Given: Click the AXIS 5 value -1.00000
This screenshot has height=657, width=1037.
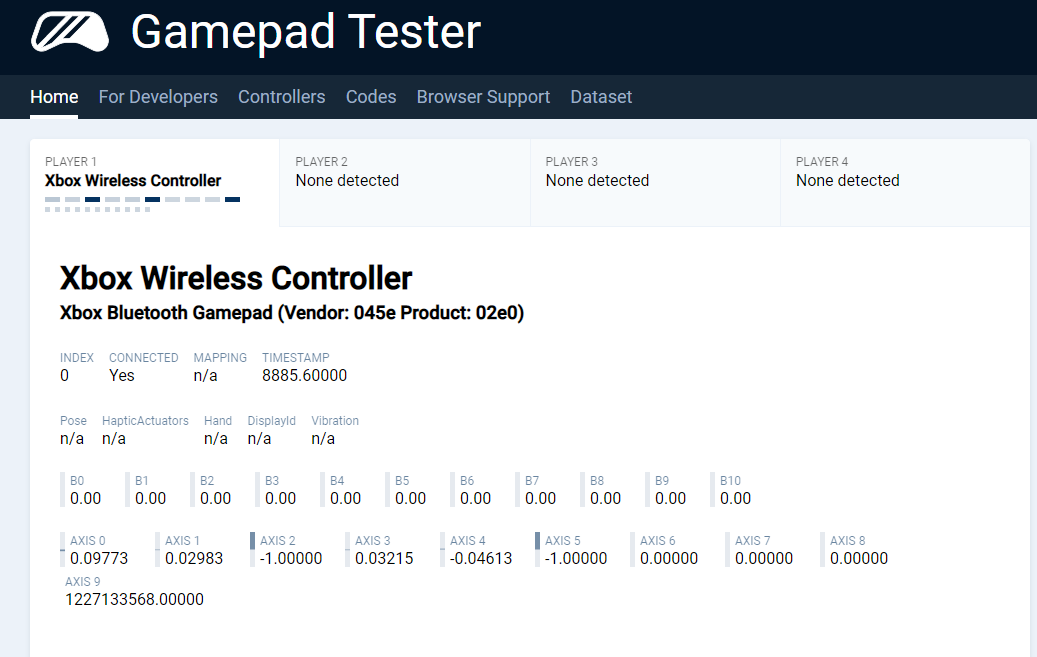Looking at the screenshot, I should coord(576,558).
